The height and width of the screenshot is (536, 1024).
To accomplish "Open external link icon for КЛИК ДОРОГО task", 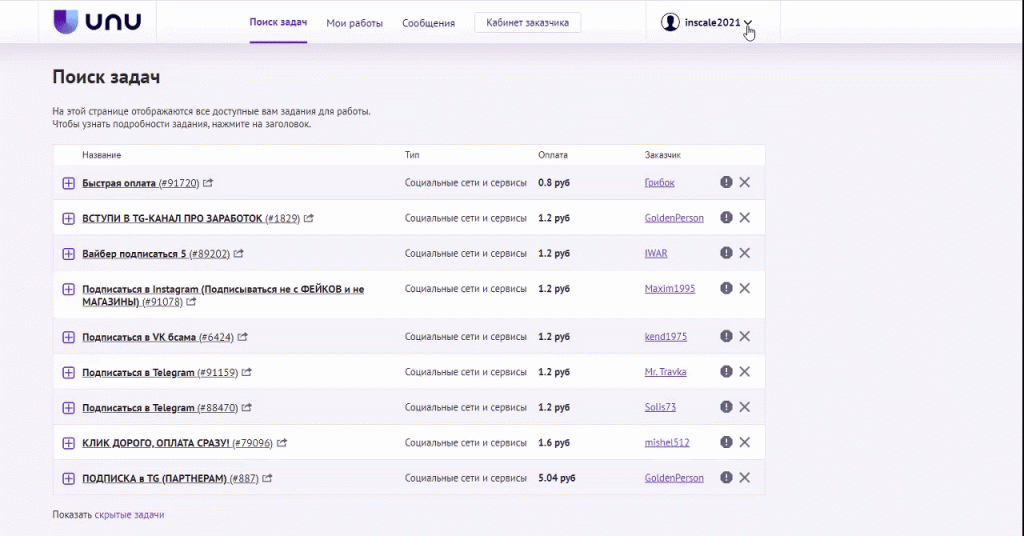I will (282, 443).
